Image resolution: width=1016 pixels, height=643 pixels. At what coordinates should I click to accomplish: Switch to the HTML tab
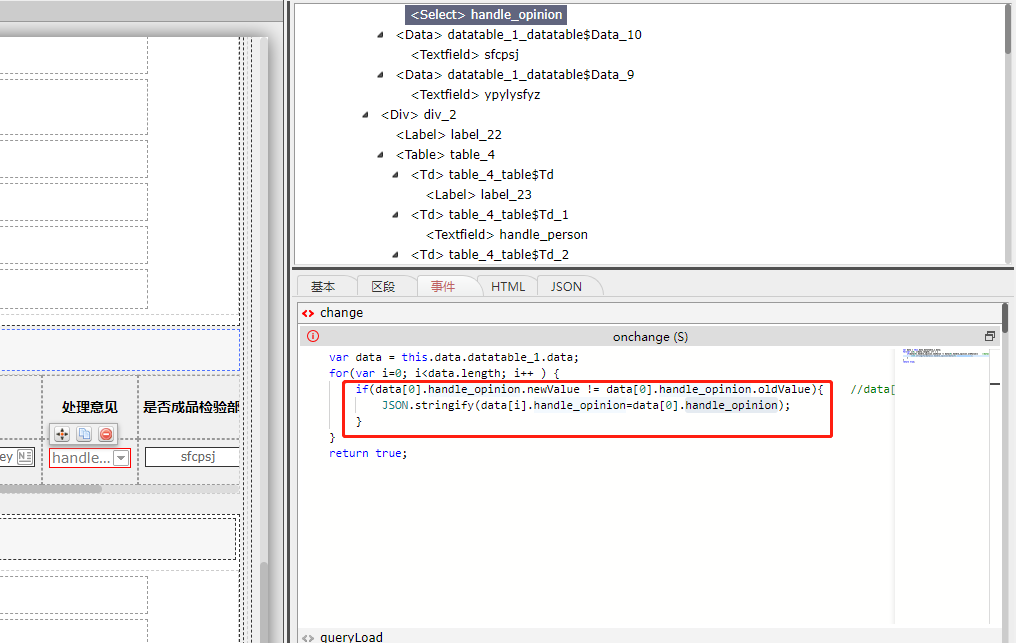point(507,286)
